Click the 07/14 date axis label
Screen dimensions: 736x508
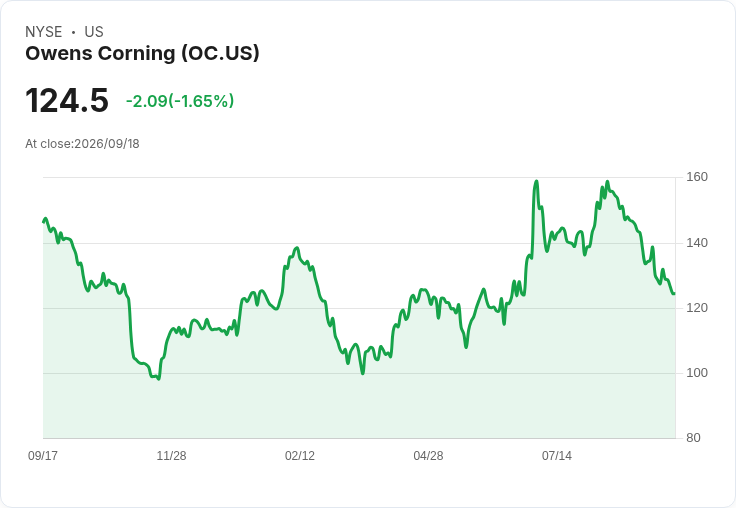tap(557, 455)
